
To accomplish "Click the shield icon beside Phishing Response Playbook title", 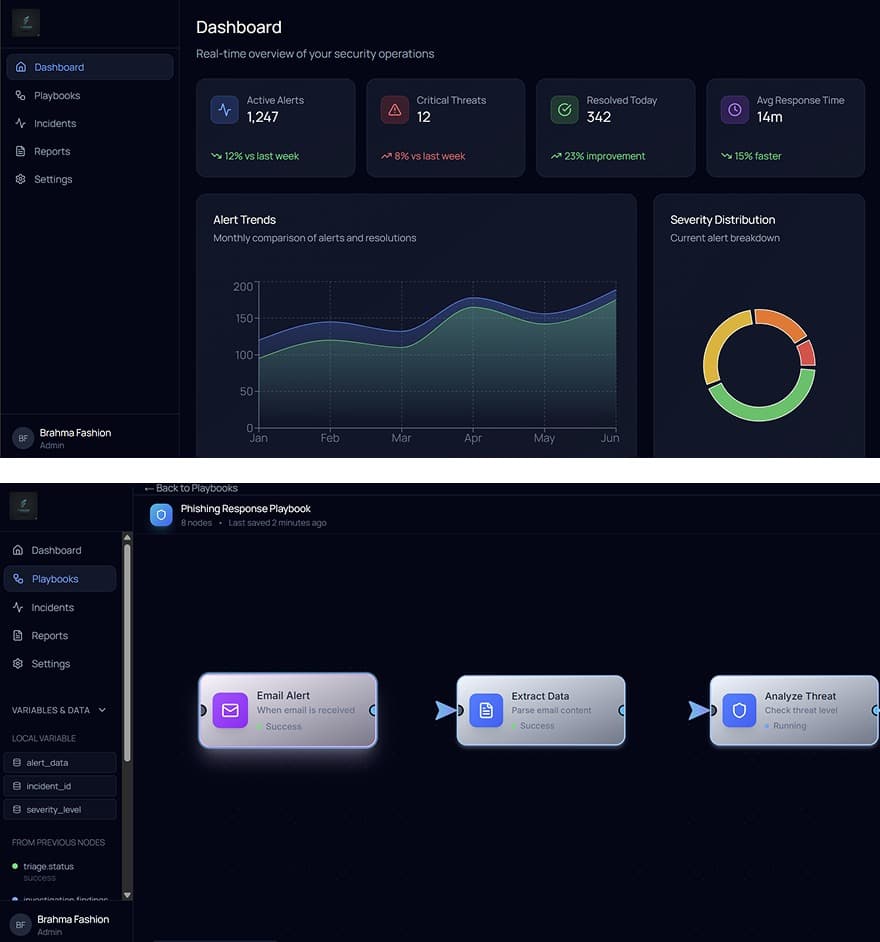I will pos(161,515).
